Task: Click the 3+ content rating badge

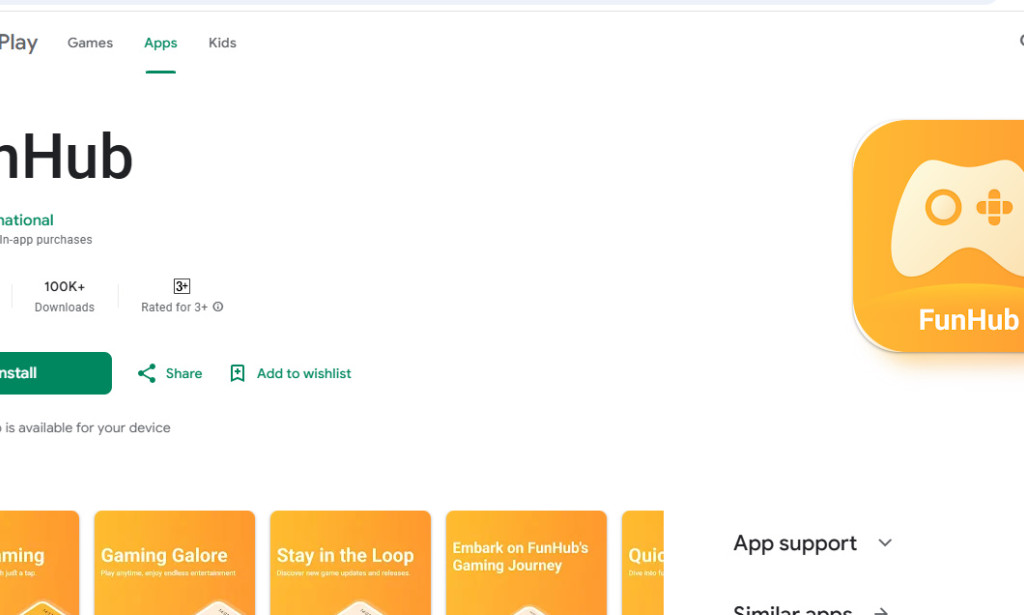Action: pyautogui.click(x=181, y=285)
